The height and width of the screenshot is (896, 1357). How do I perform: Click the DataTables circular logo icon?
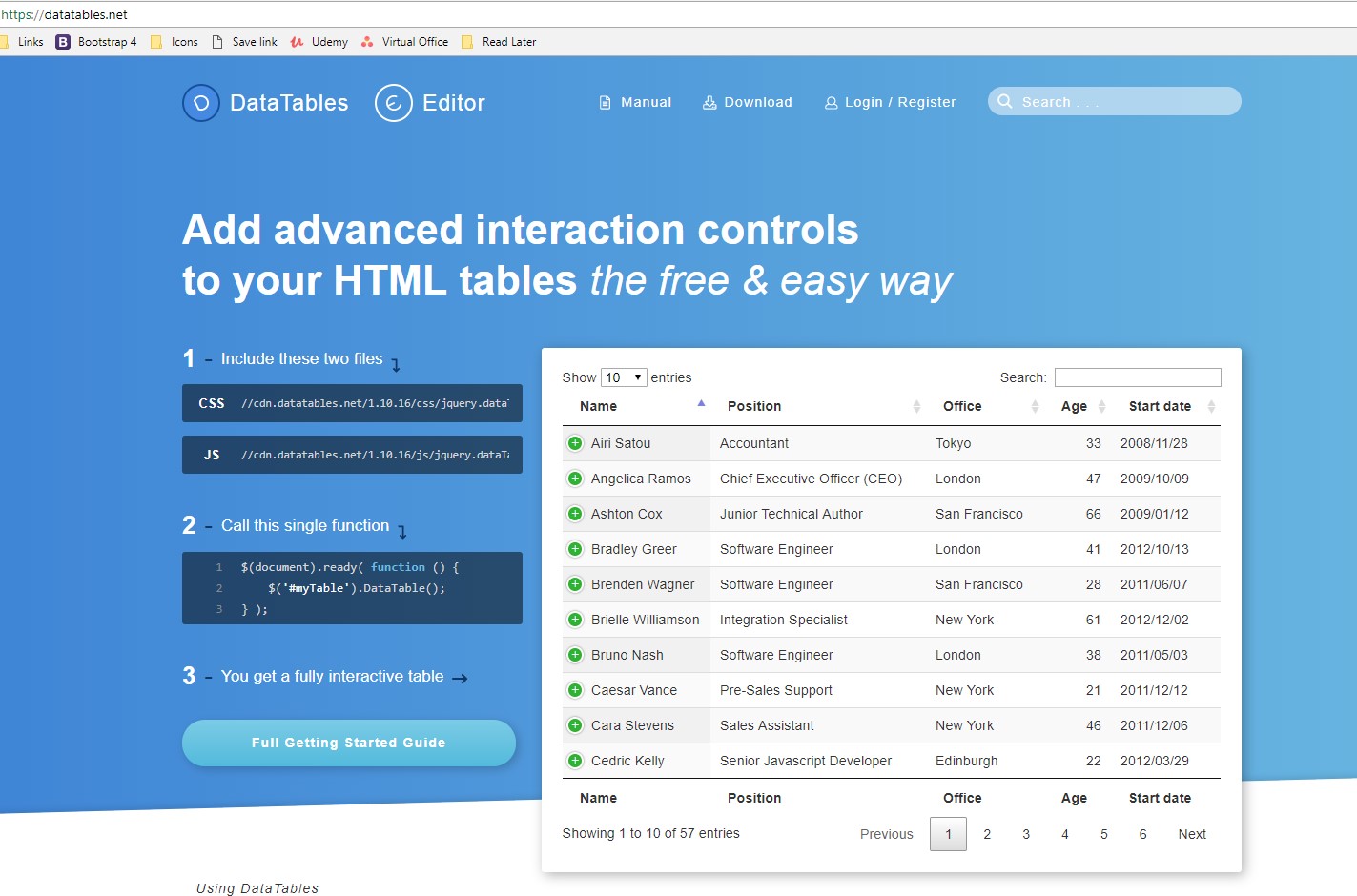[x=200, y=102]
